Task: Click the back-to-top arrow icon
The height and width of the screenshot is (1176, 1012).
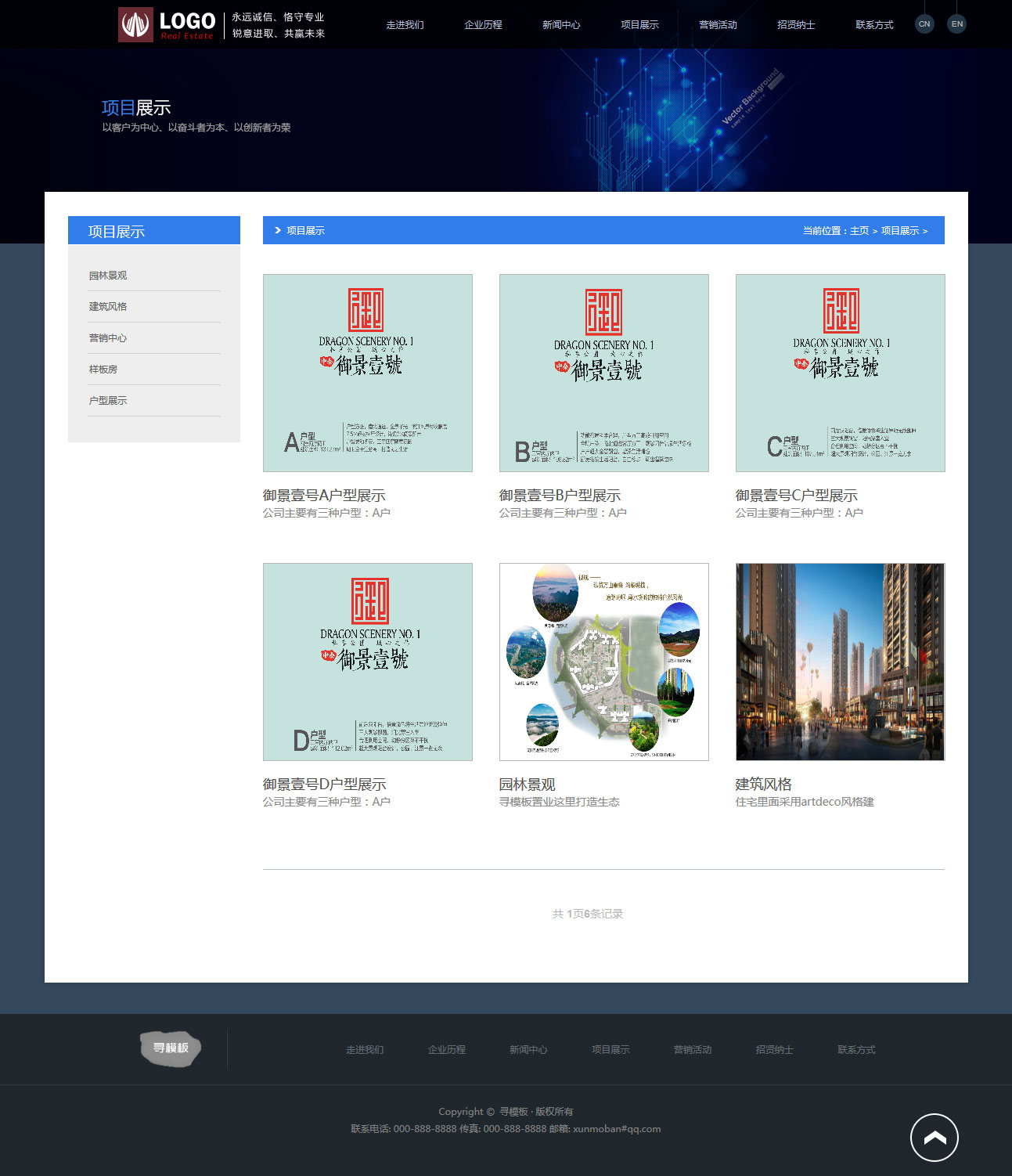Action: [x=934, y=1138]
